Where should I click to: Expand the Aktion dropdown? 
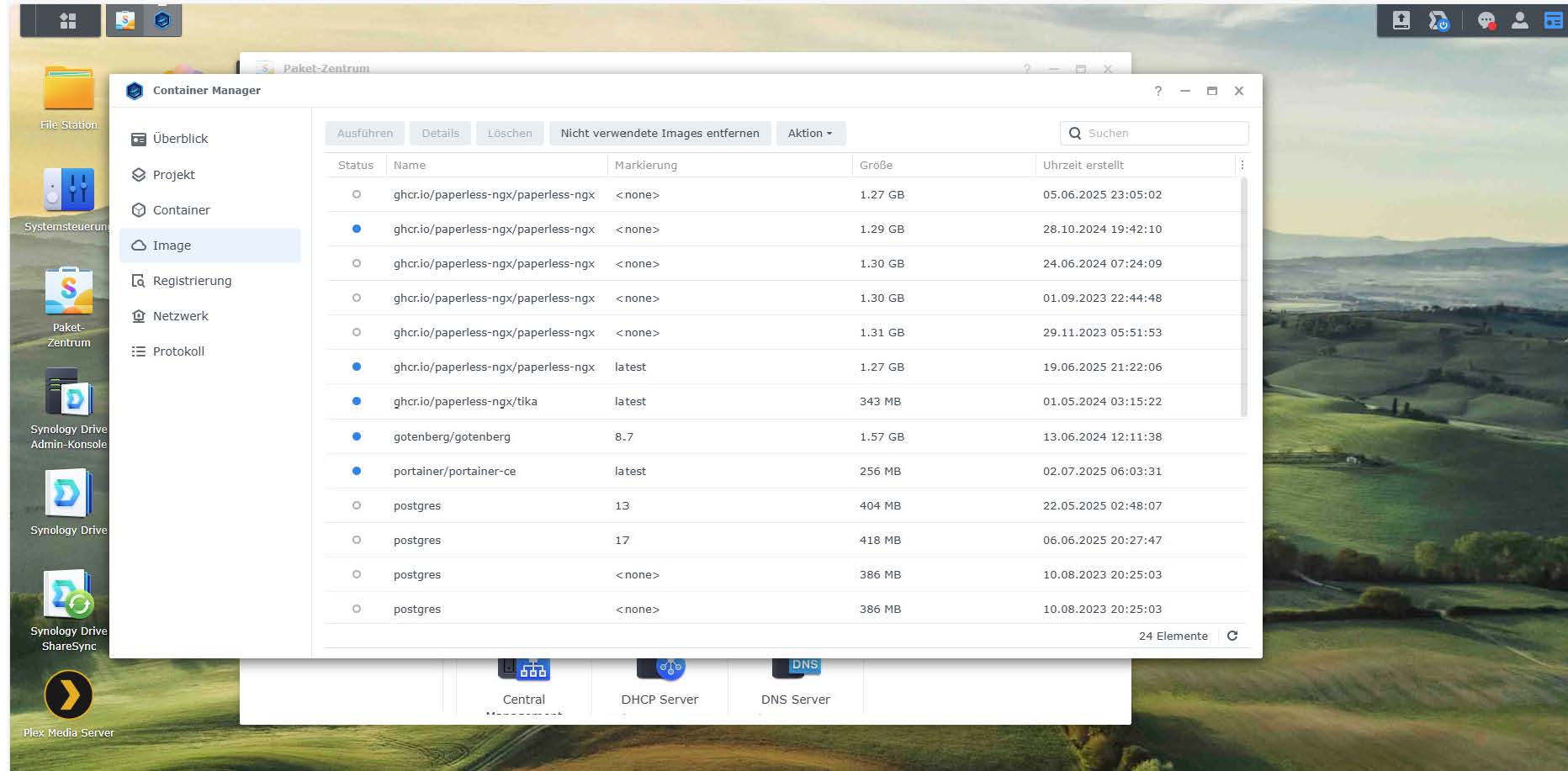(811, 133)
